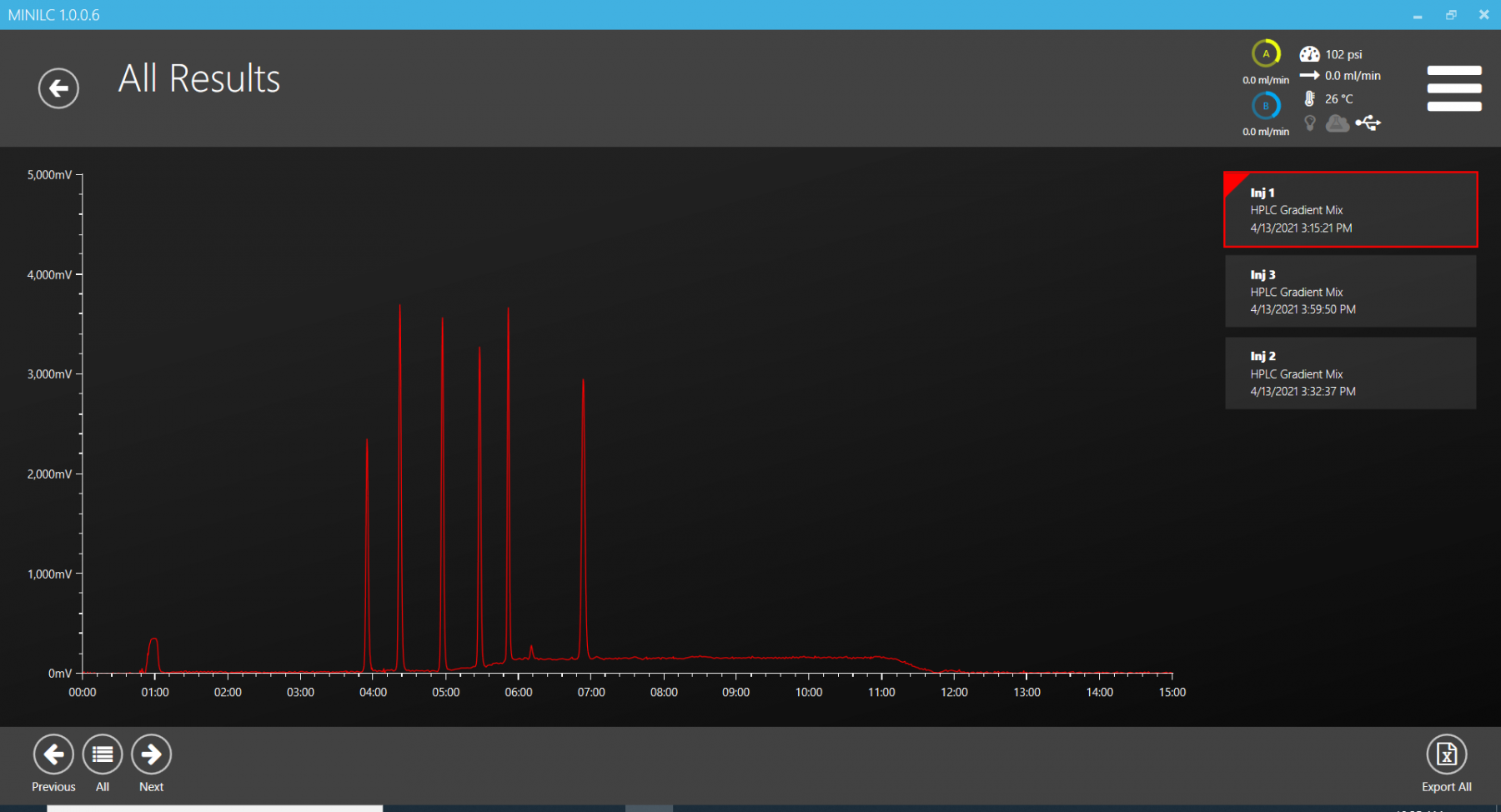Click the total flow arrow icon
This screenshot has width=1501, height=812.
(x=1309, y=76)
